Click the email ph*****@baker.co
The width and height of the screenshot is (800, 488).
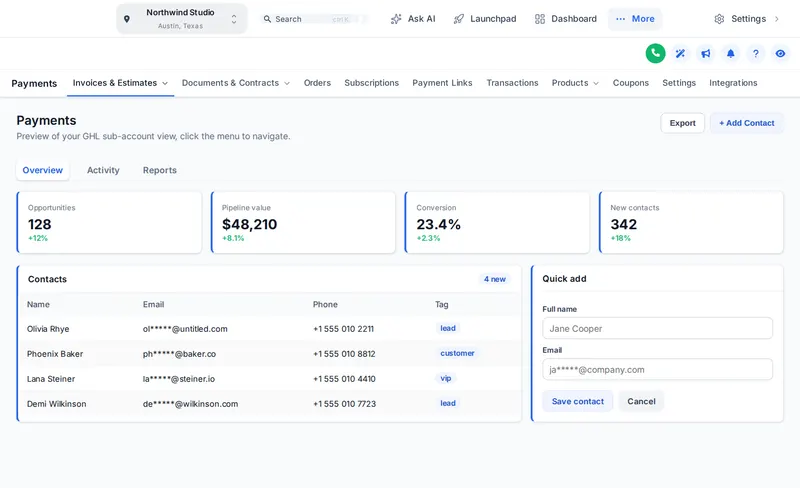179,354
